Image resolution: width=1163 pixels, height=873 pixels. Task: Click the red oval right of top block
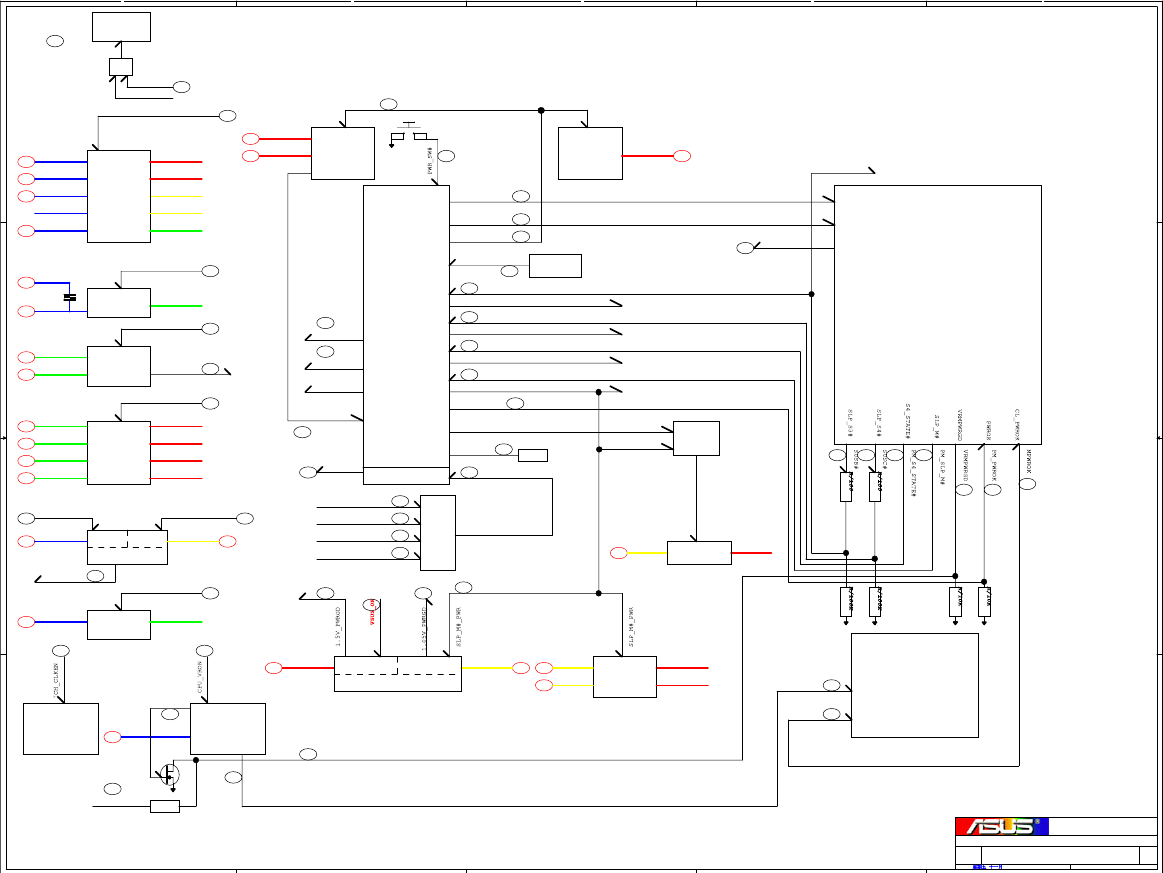[682, 156]
